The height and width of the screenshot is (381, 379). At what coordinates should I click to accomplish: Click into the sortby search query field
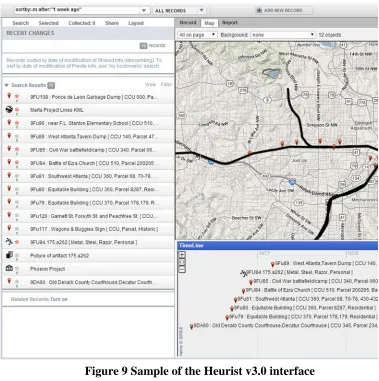77,10
